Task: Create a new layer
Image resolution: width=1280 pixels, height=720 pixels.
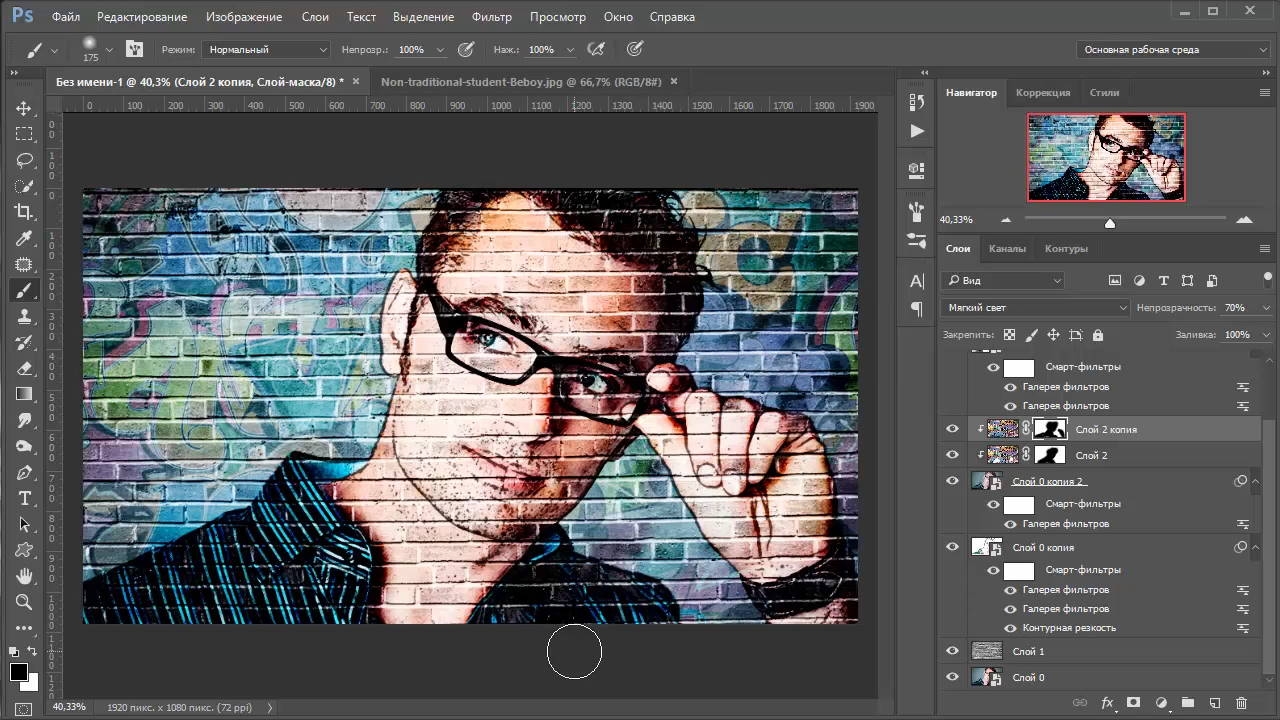Action: (x=1215, y=703)
